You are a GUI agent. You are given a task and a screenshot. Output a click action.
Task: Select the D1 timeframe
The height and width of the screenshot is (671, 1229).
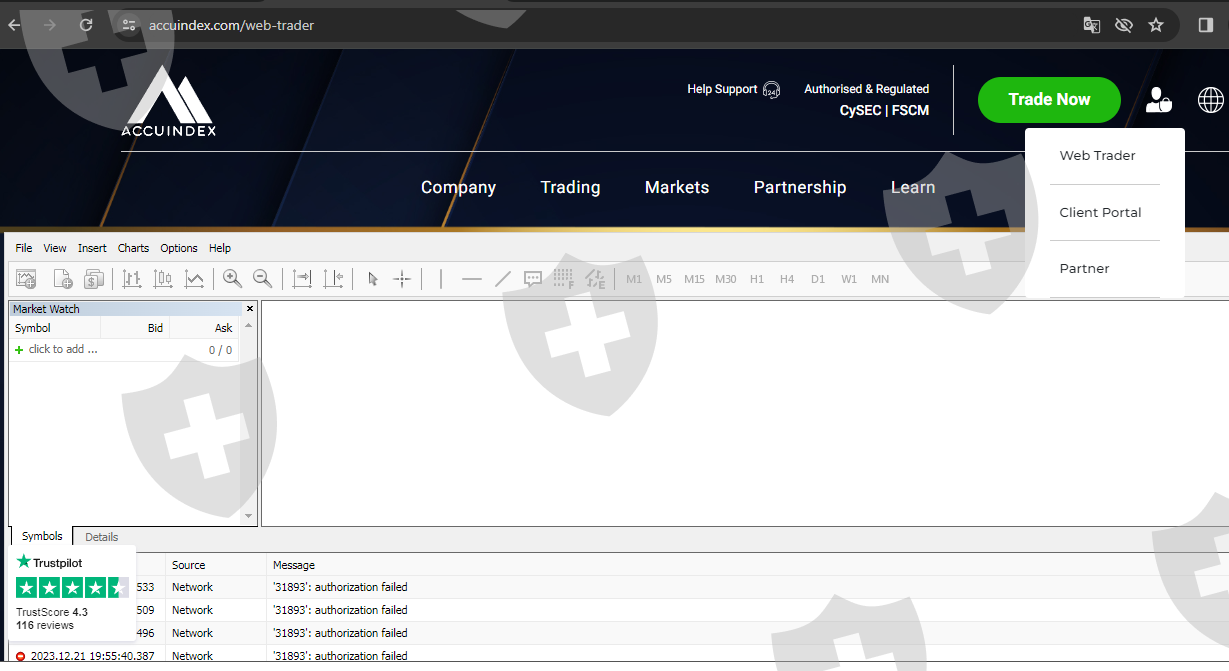(818, 279)
